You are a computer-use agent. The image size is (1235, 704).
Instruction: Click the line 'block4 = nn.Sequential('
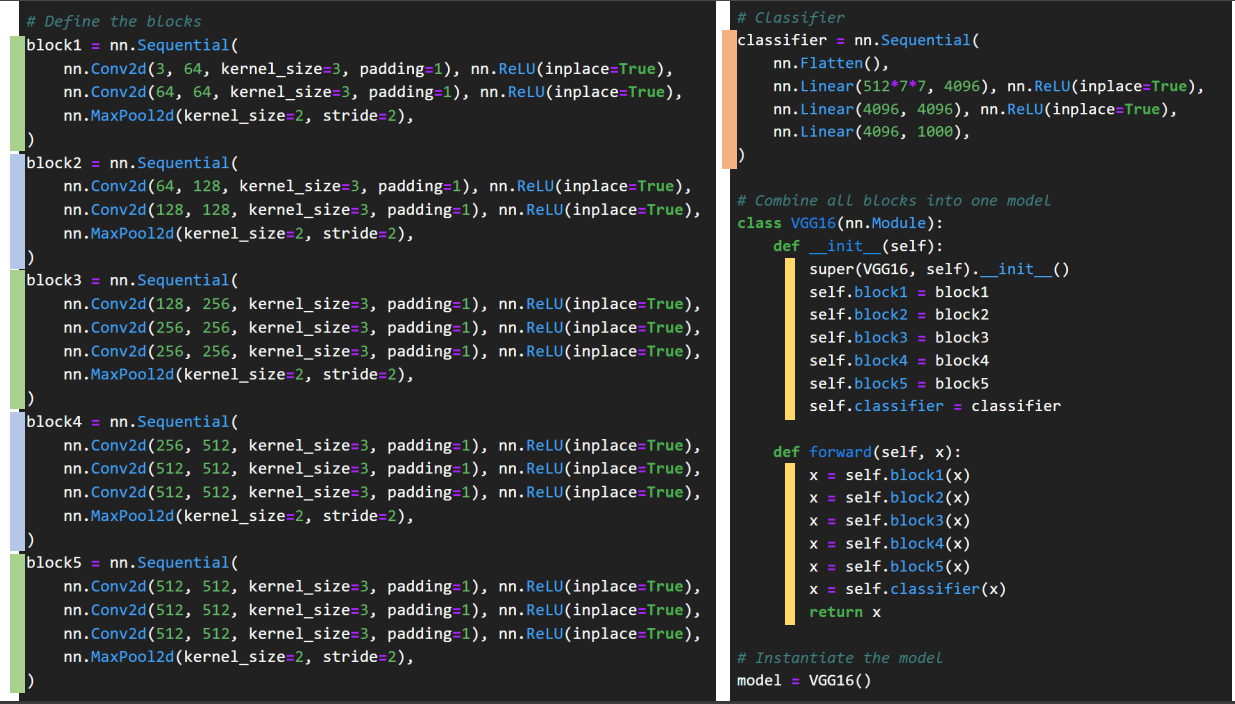132,422
